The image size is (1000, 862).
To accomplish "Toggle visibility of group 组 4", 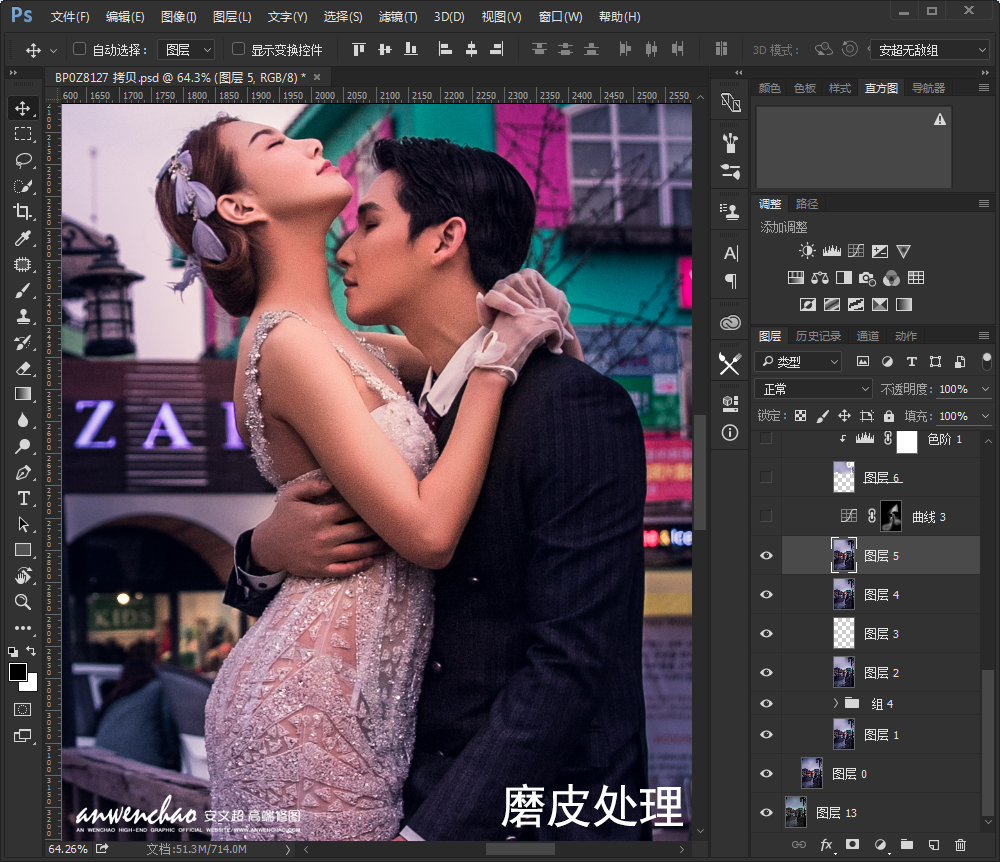I will tap(767, 703).
